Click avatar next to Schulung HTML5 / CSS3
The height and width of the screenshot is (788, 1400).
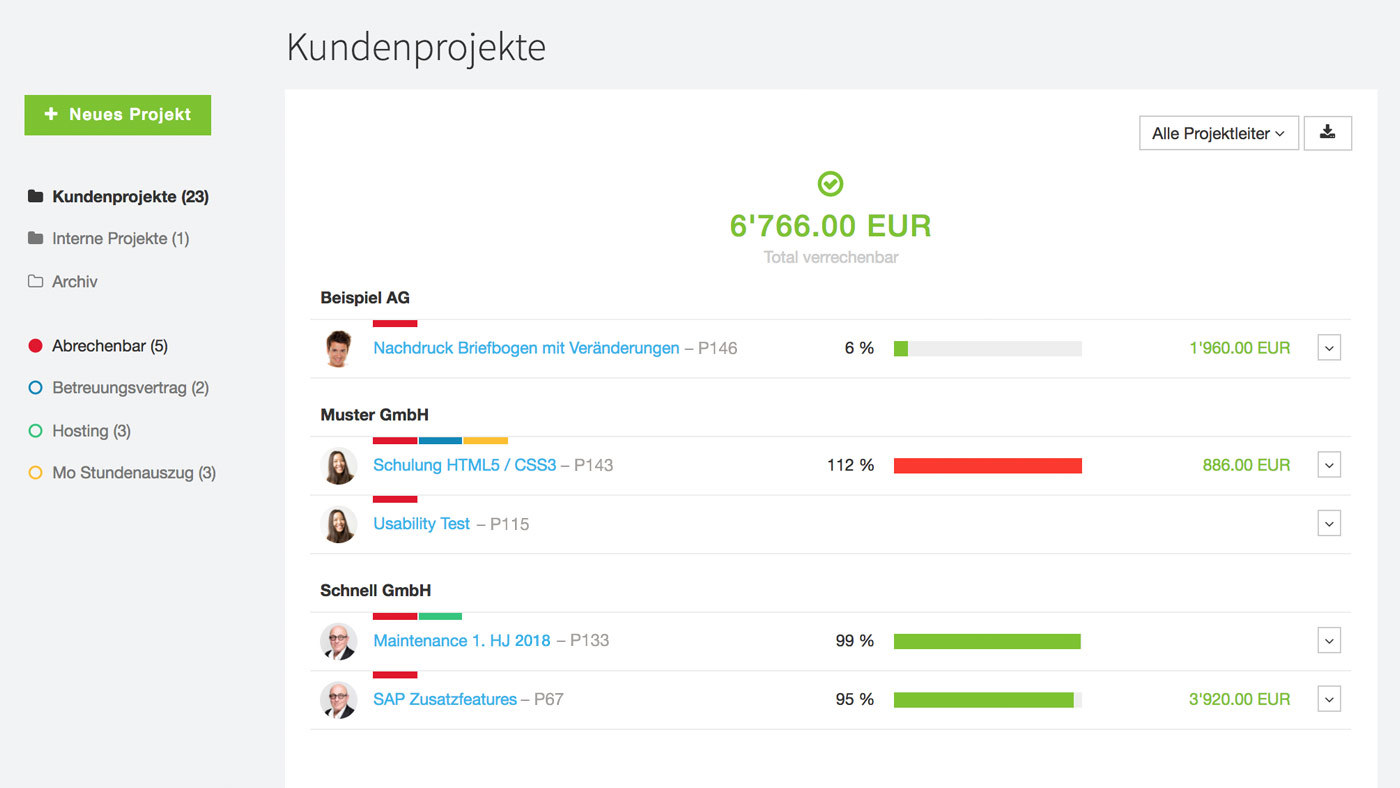click(339, 466)
